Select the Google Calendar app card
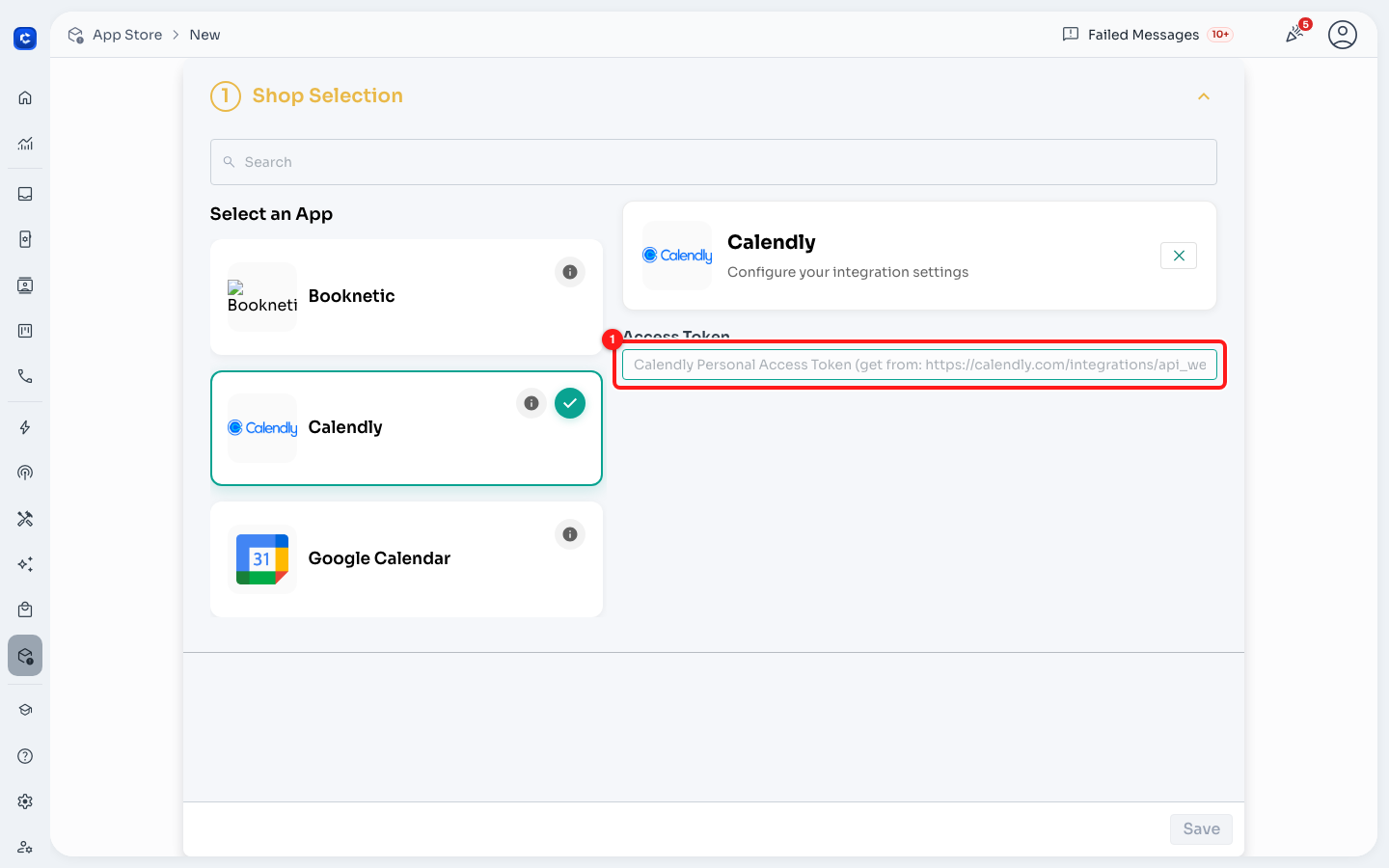Image resolution: width=1389 pixels, height=868 pixels. pos(406,559)
